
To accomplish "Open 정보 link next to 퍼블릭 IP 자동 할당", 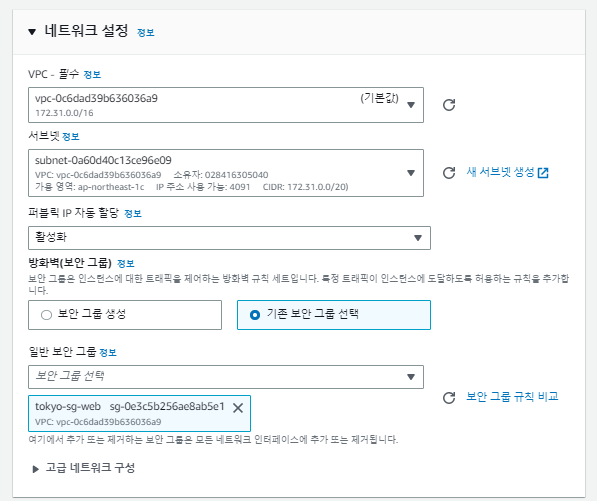I will [133, 214].
